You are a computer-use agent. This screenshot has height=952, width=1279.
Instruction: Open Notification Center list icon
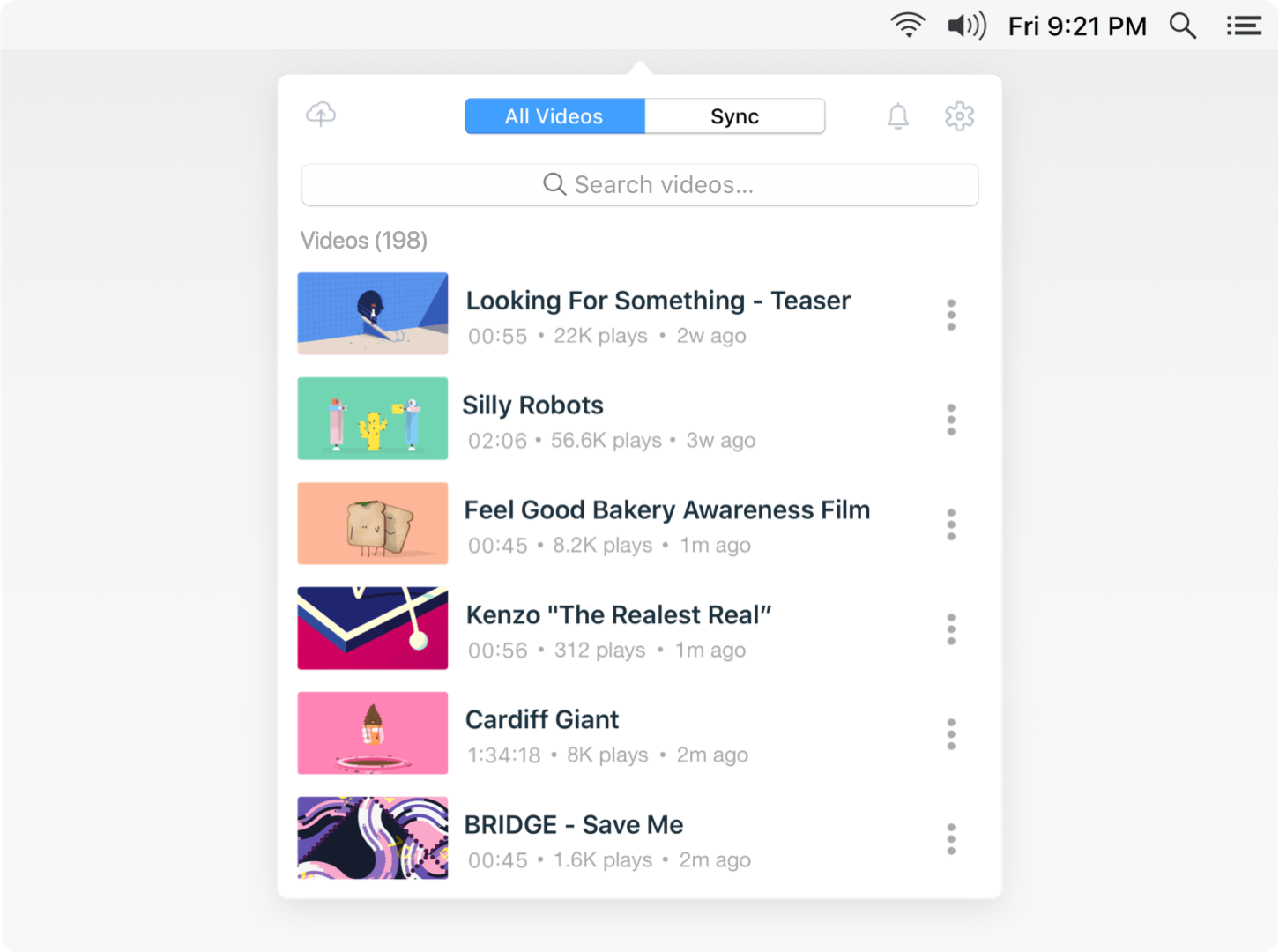click(1244, 26)
